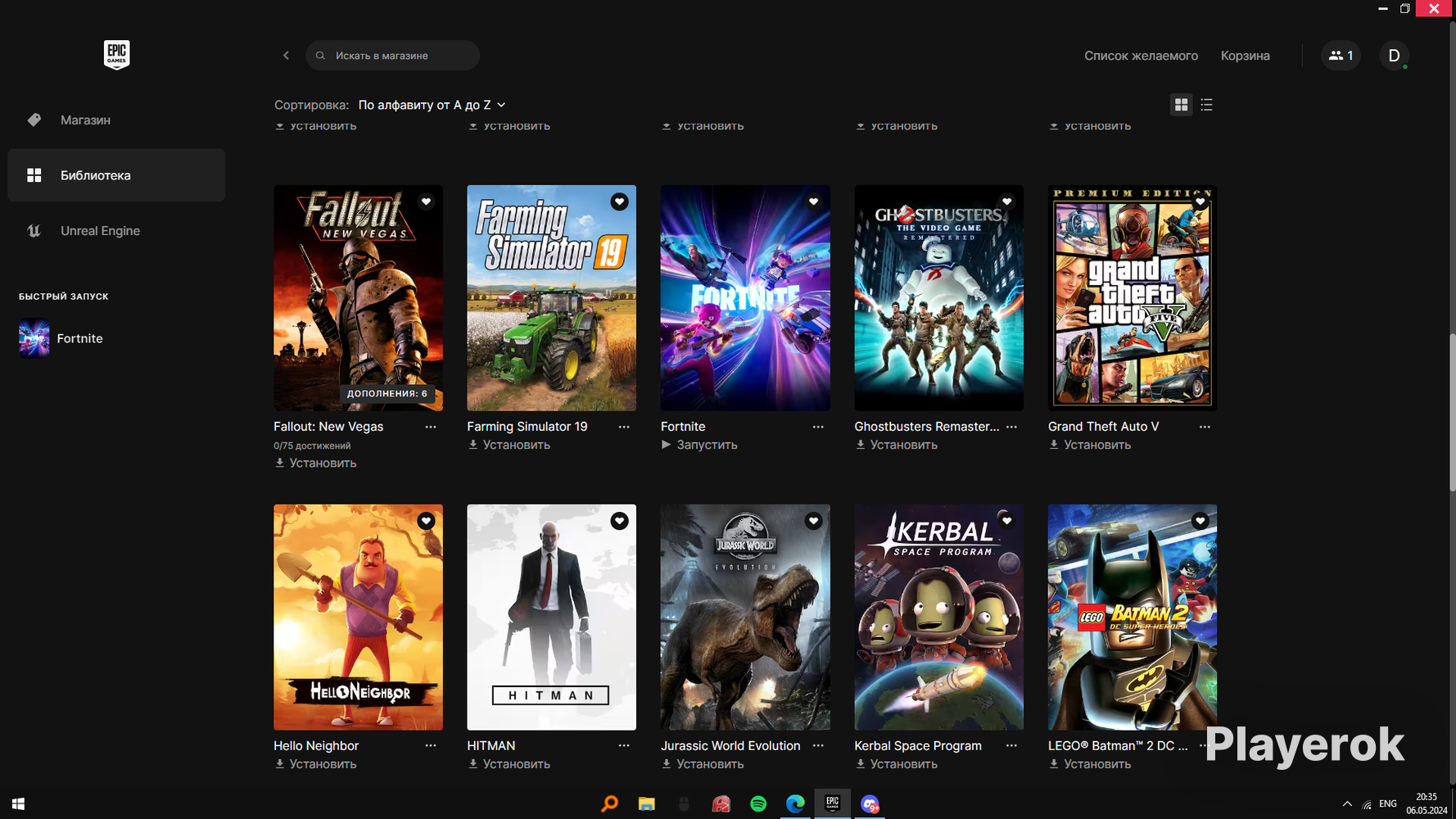
Task: Launch Fortnite with Запустить
Action: (699, 445)
